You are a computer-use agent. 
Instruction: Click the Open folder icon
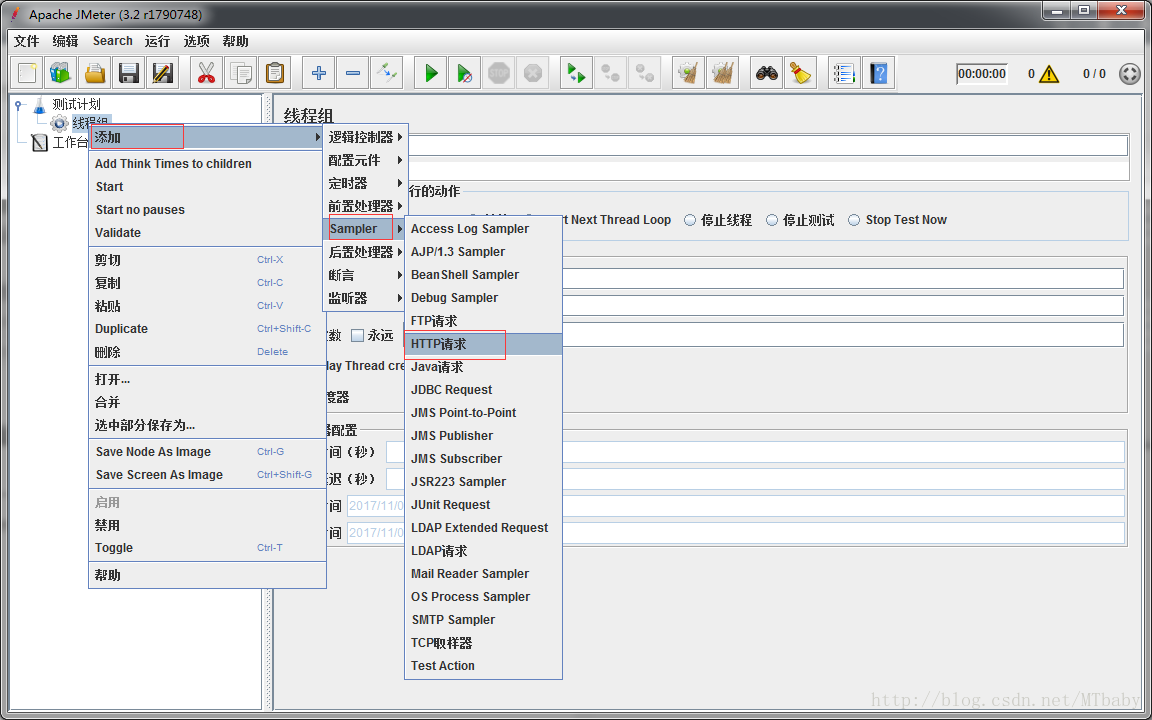[95, 73]
